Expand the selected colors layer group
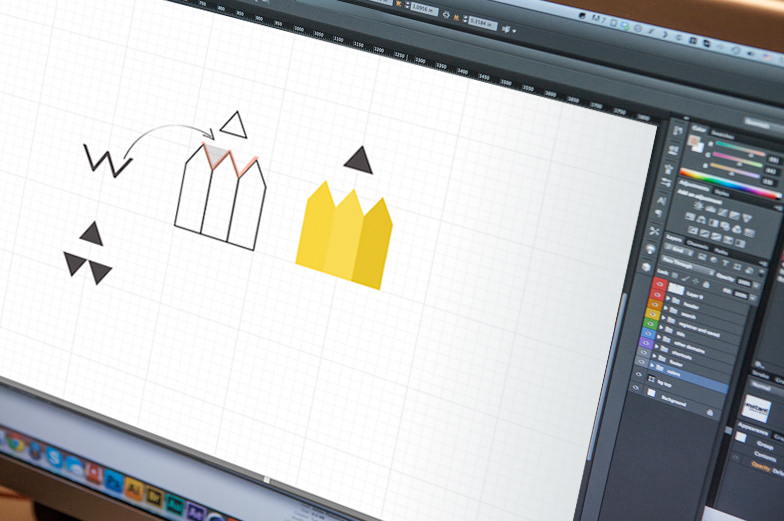Screen dimensions: 784x521 click(652, 365)
